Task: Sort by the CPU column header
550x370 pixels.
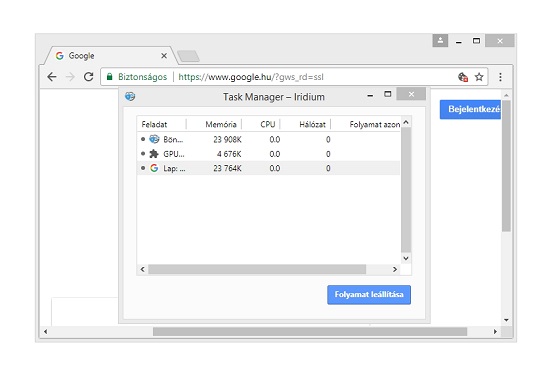Action: (x=268, y=125)
